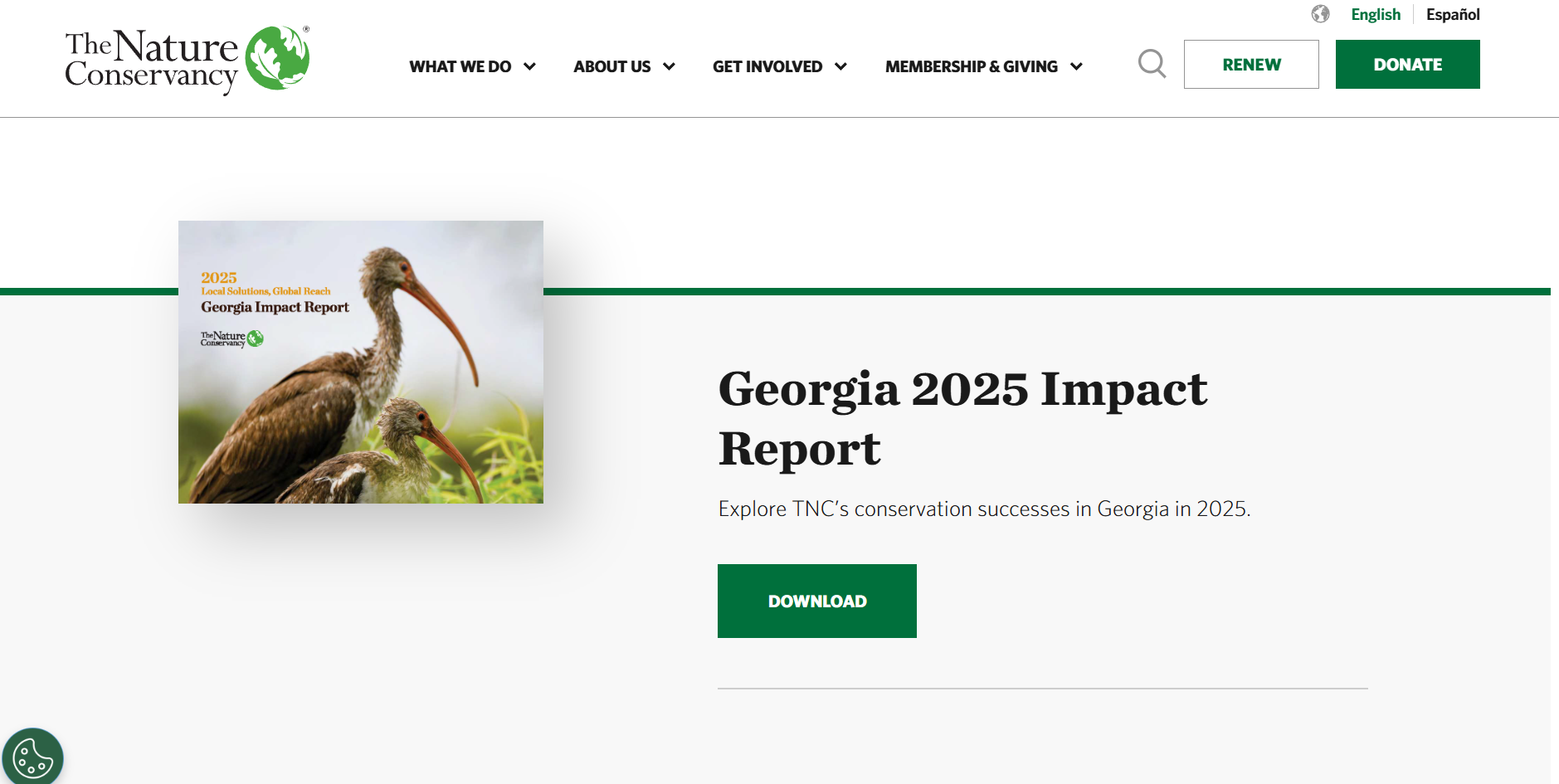The width and height of the screenshot is (1559, 784).
Task: Switch the site language to Español
Action: tap(1452, 14)
